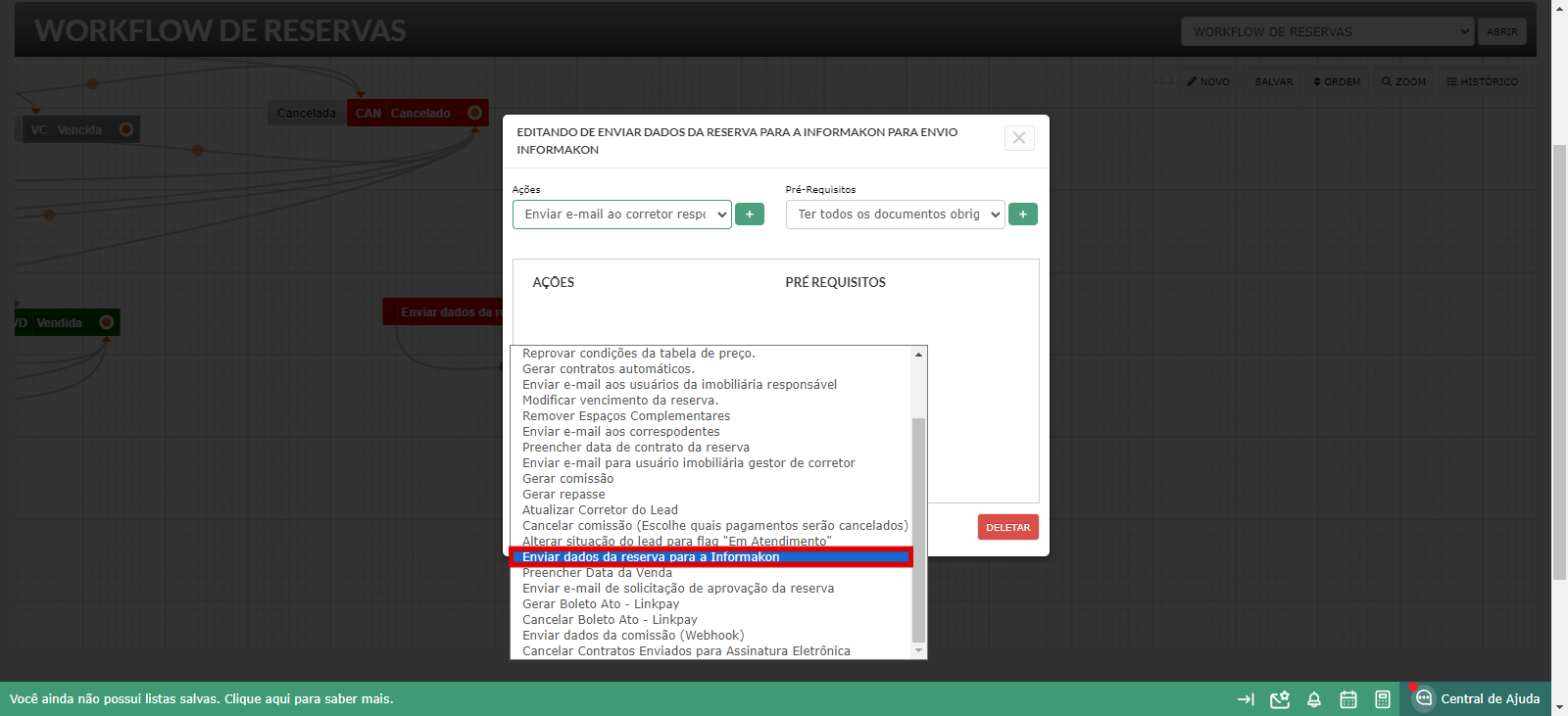The height and width of the screenshot is (716, 1568).
Task: Open the Central de Ajuda chat icon
Action: (1424, 698)
